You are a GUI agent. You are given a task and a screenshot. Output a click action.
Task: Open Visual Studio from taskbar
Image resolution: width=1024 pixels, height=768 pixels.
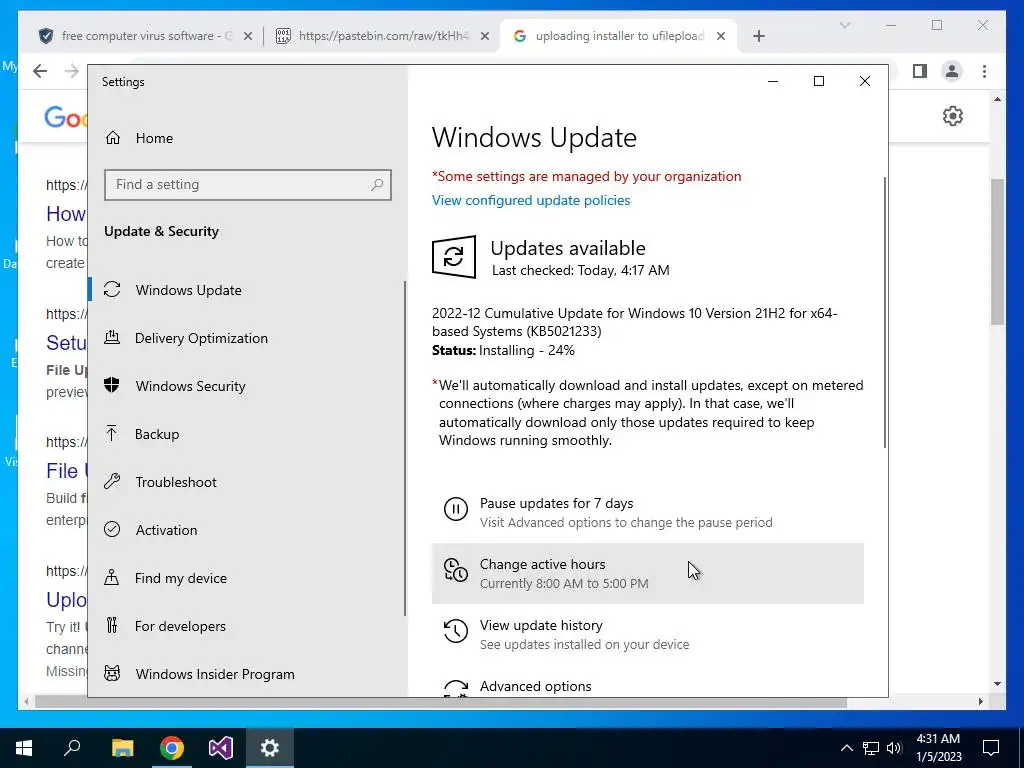click(x=221, y=748)
